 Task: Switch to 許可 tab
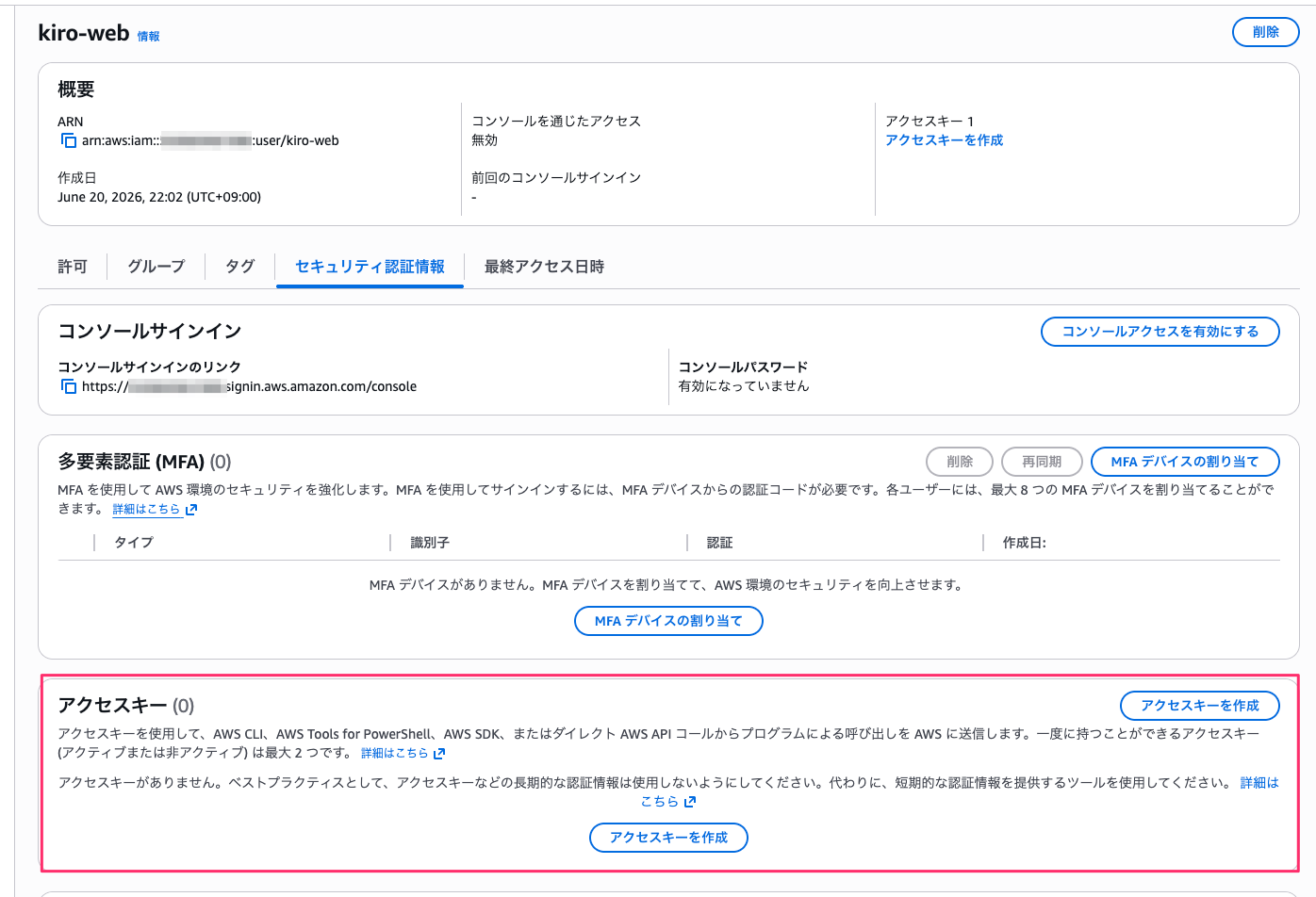click(73, 267)
